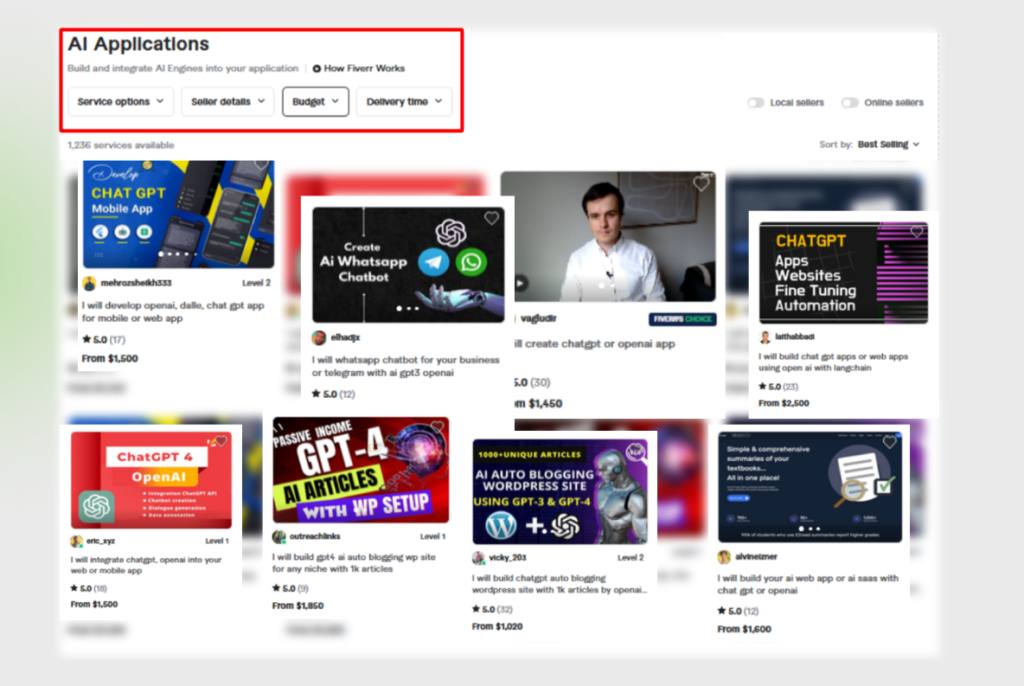Favorite the CHATGPT Apps Websites gig
Screen dimensions: 1024x686
coord(917,231)
